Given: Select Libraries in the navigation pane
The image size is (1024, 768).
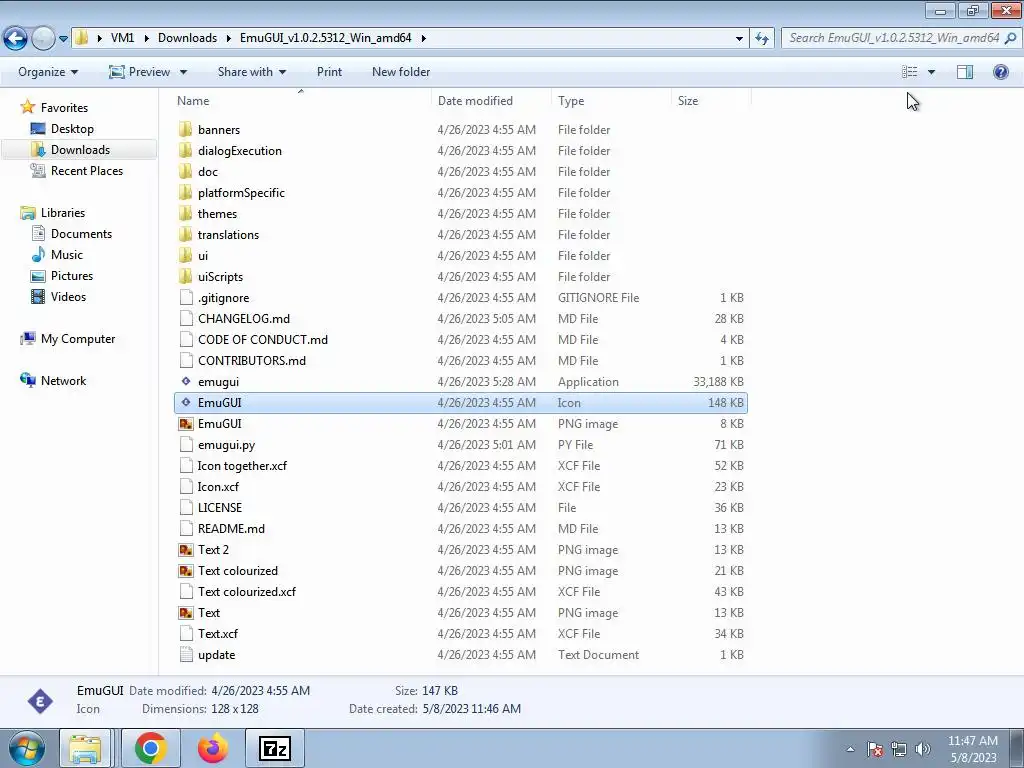Looking at the screenshot, I should [63, 213].
